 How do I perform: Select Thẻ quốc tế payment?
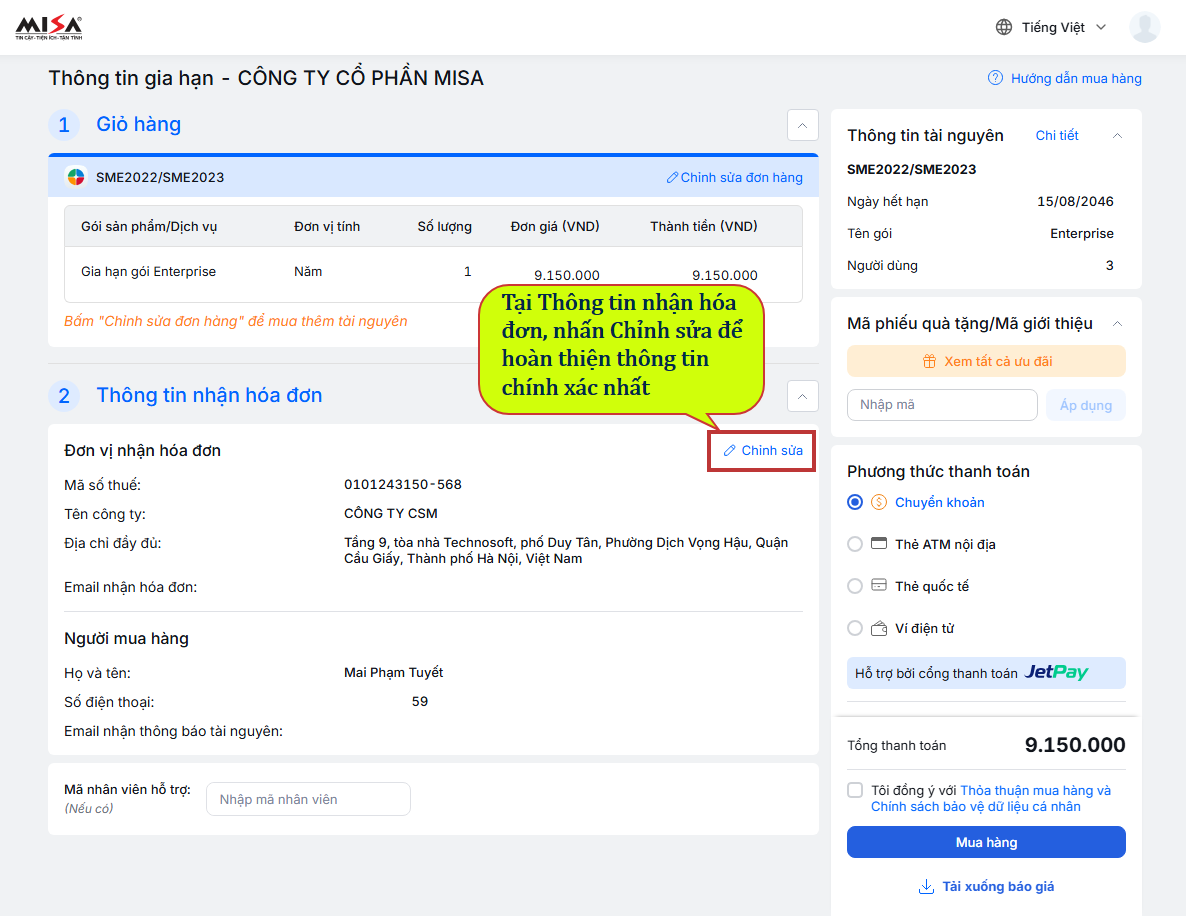855,586
